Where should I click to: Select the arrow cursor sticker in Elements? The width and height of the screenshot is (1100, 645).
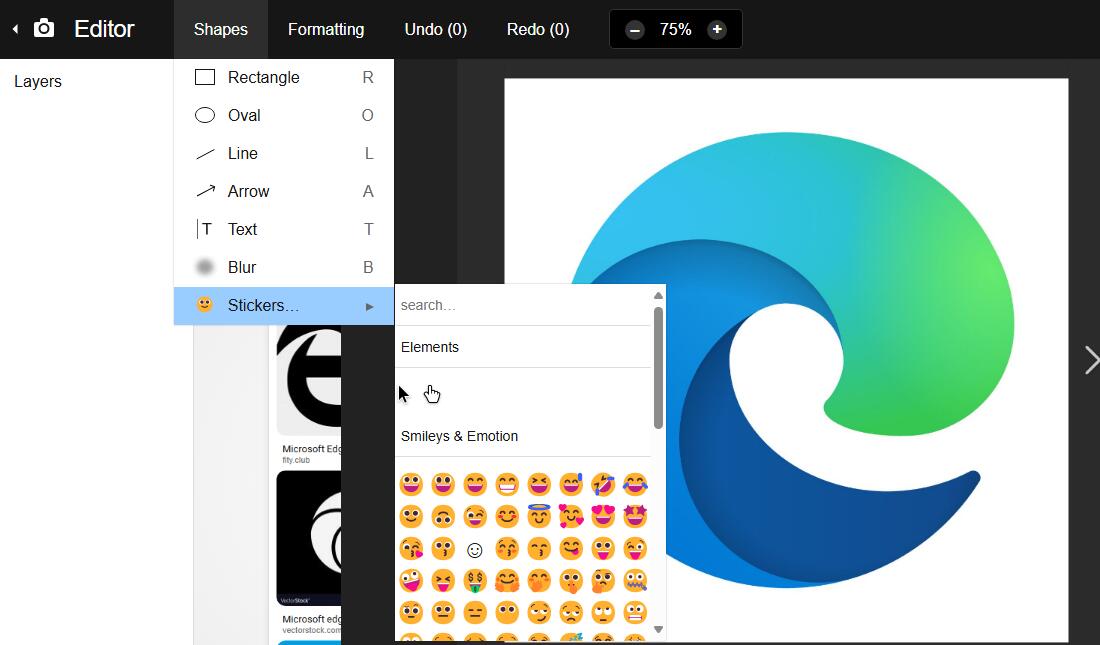point(403,394)
